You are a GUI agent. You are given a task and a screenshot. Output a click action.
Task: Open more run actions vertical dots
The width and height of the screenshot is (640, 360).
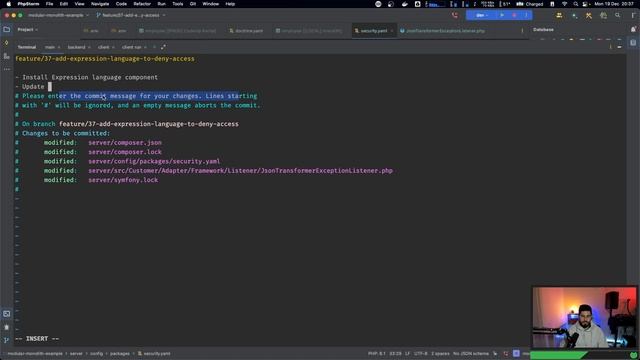(x=526, y=15)
